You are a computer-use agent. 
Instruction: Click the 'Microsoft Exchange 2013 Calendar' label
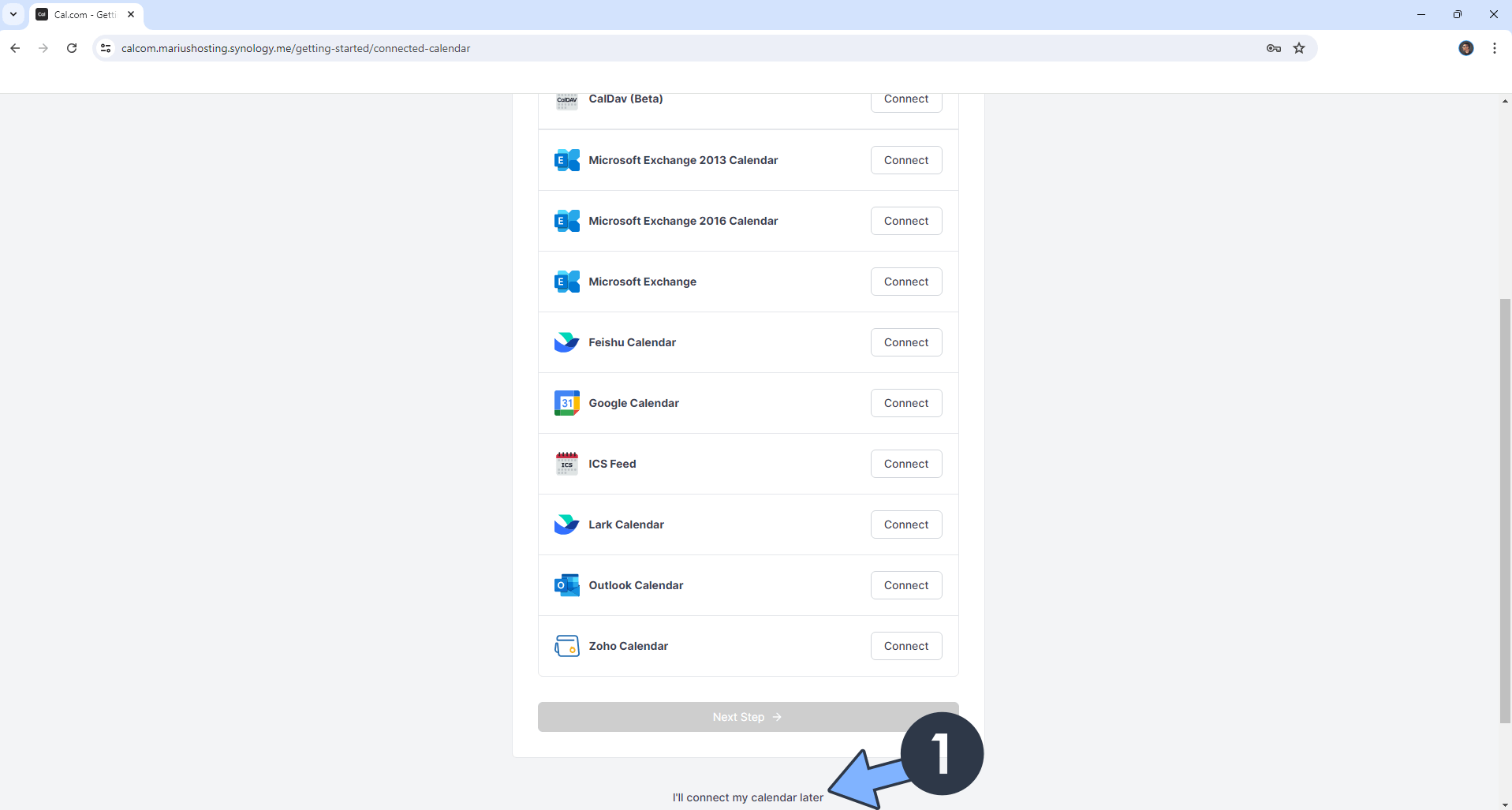tap(683, 160)
